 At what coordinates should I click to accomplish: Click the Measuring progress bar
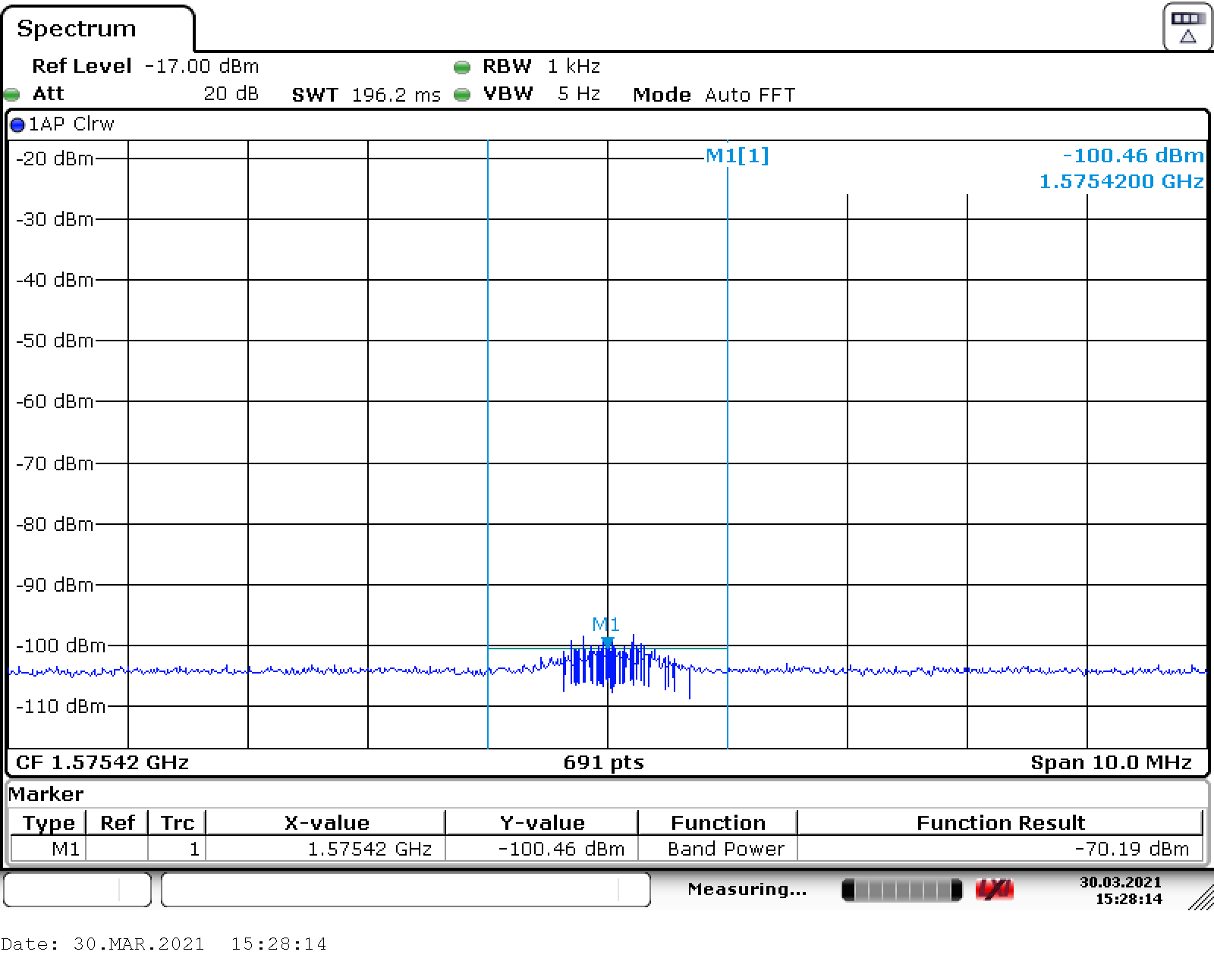(x=901, y=889)
